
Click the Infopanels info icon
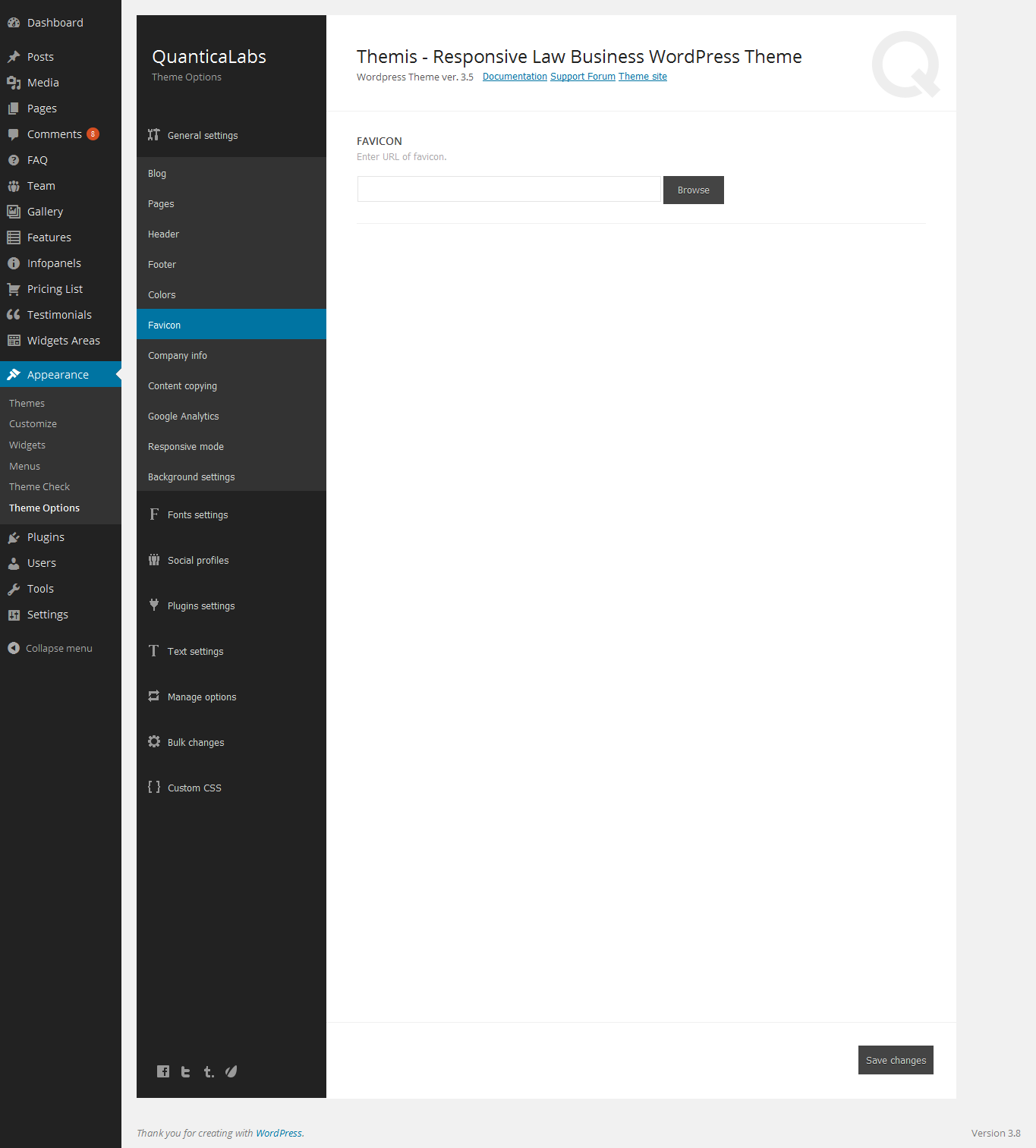pos(14,263)
